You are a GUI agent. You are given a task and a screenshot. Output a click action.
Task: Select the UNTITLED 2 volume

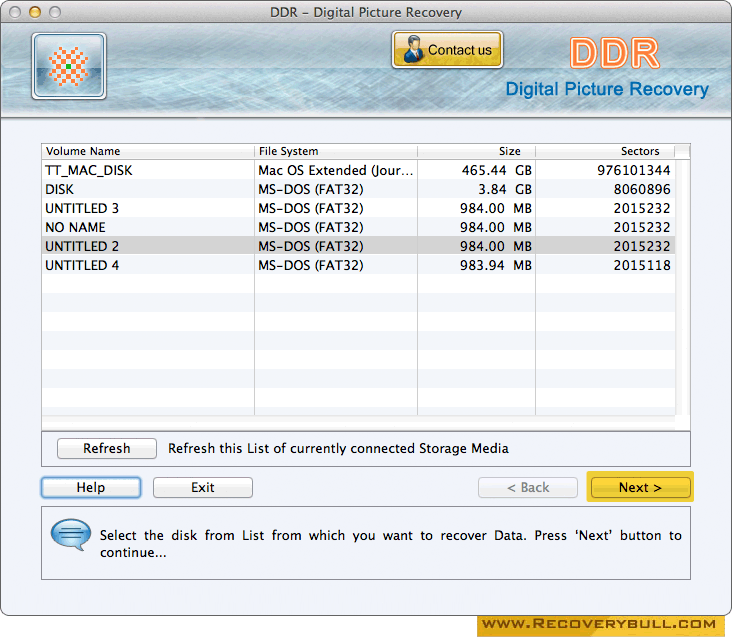coord(358,246)
